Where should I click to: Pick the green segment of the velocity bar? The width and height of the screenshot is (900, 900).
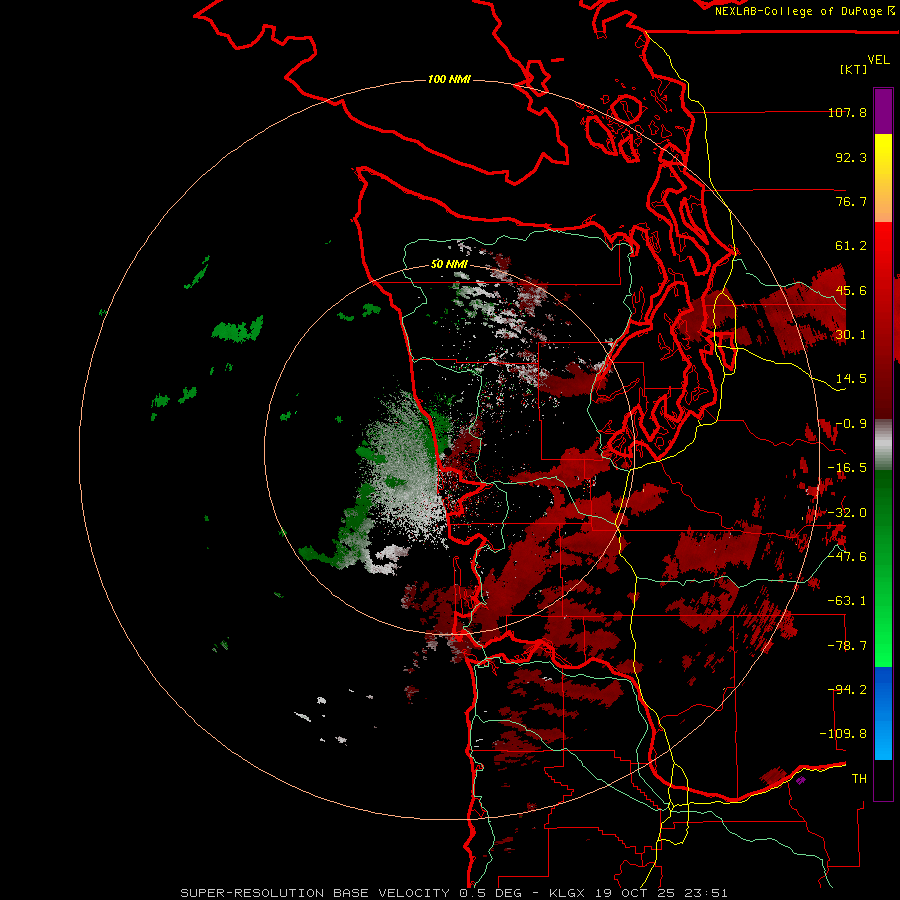[x=883, y=568]
